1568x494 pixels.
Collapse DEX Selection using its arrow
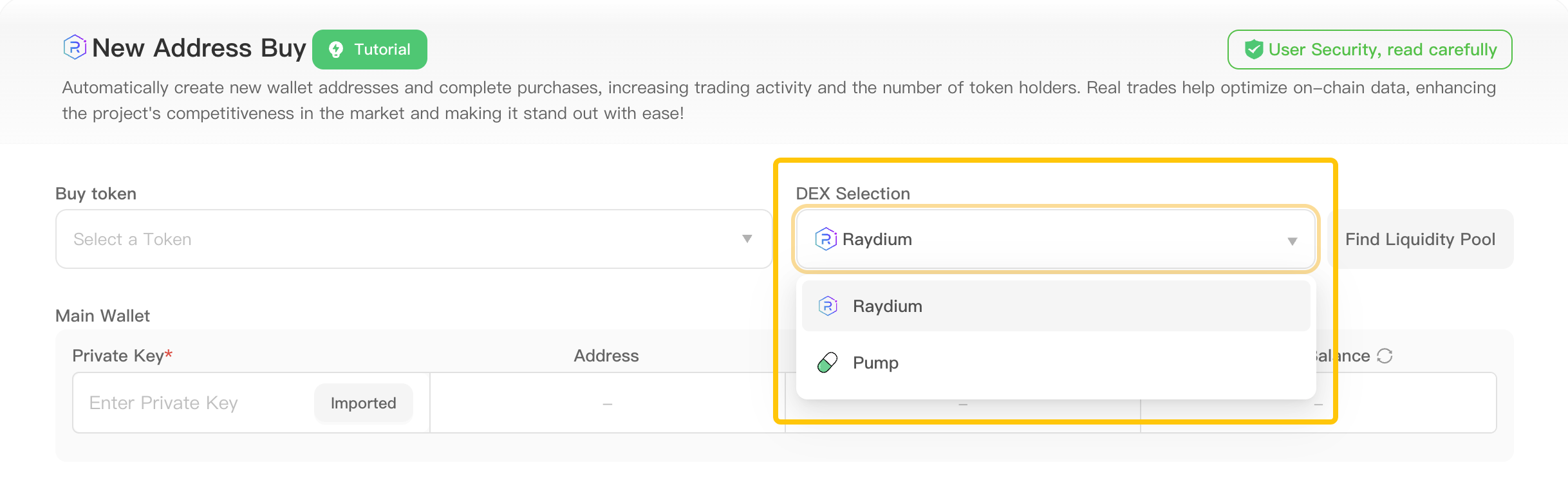[x=1292, y=241]
